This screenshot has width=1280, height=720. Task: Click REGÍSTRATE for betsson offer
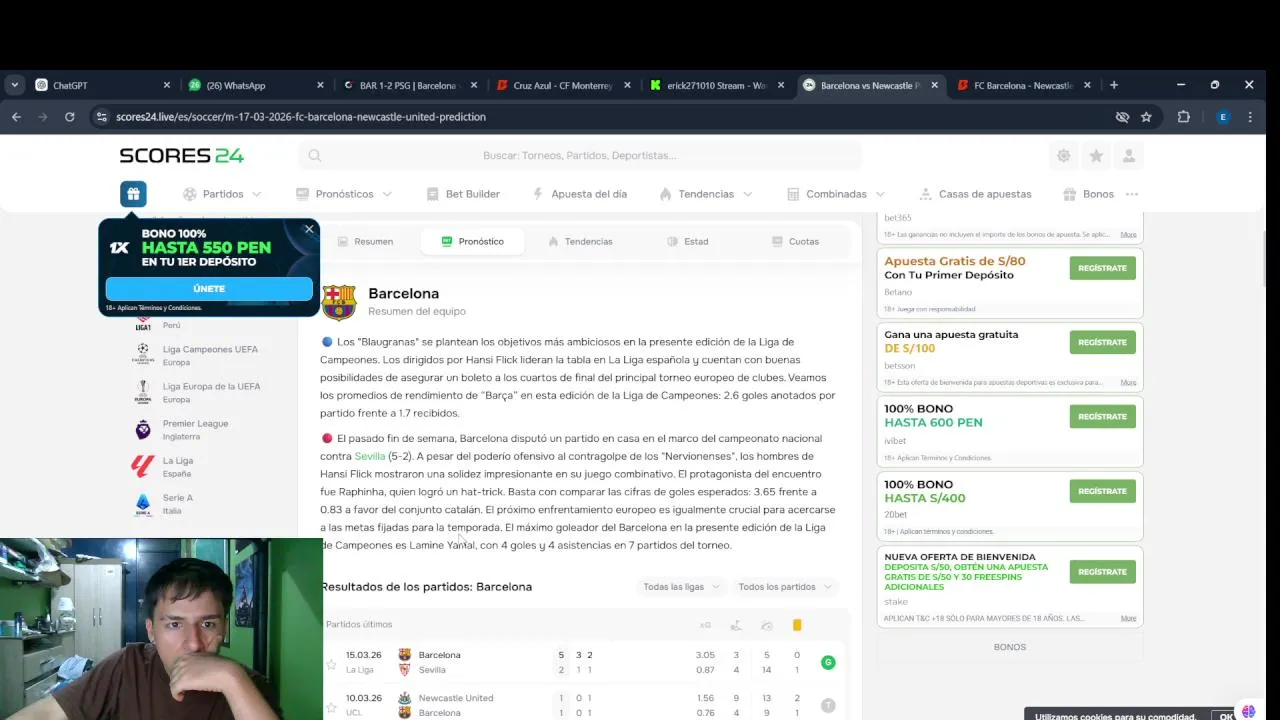pyautogui.click(x=1102, y=342)
